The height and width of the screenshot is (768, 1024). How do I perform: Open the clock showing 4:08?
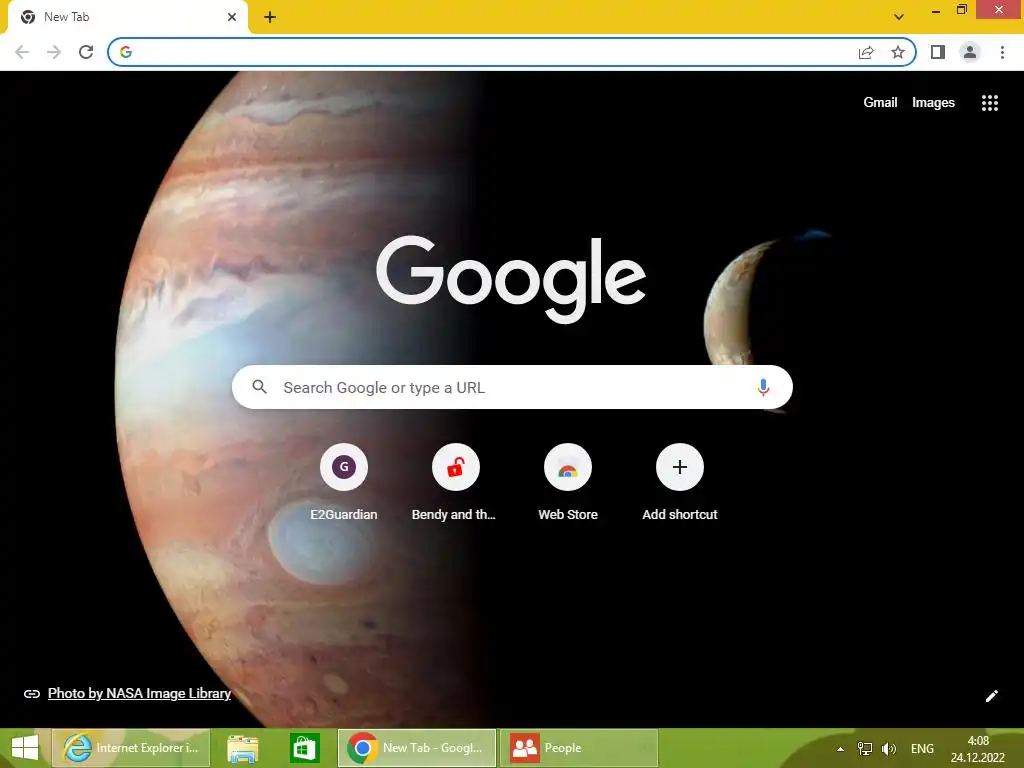[978, 749]
